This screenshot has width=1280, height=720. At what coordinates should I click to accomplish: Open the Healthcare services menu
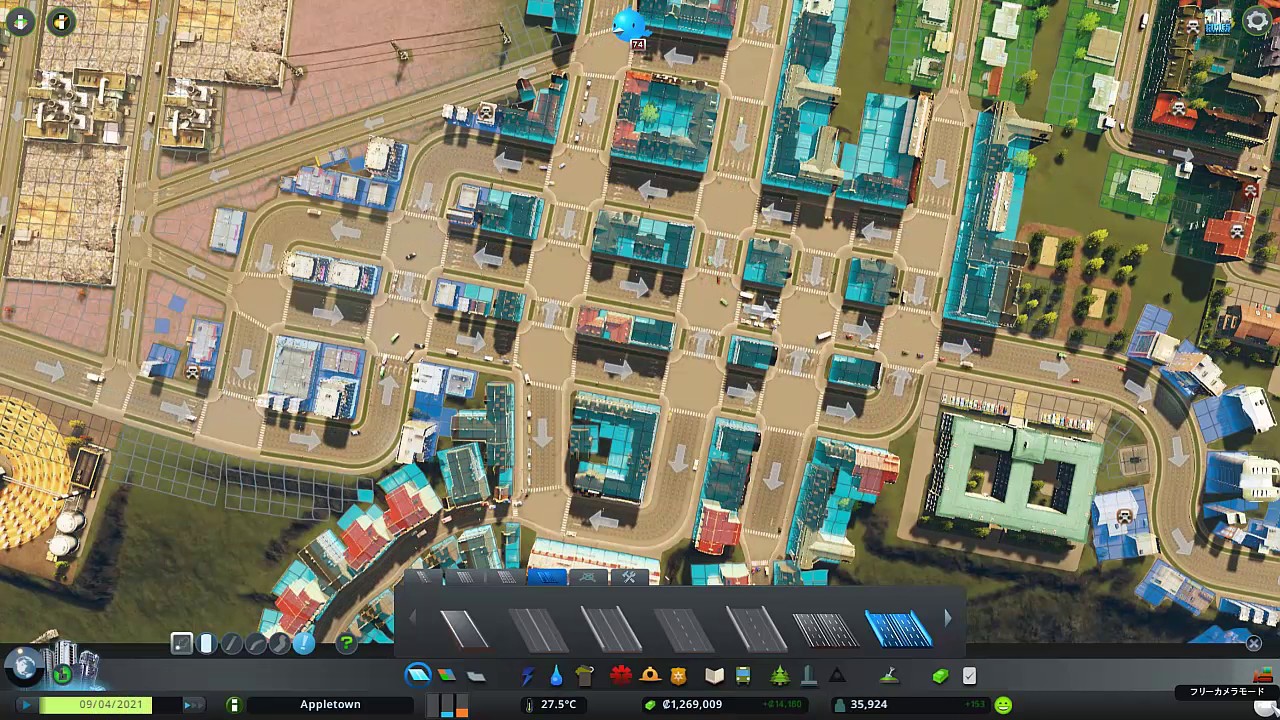point(621,675)
